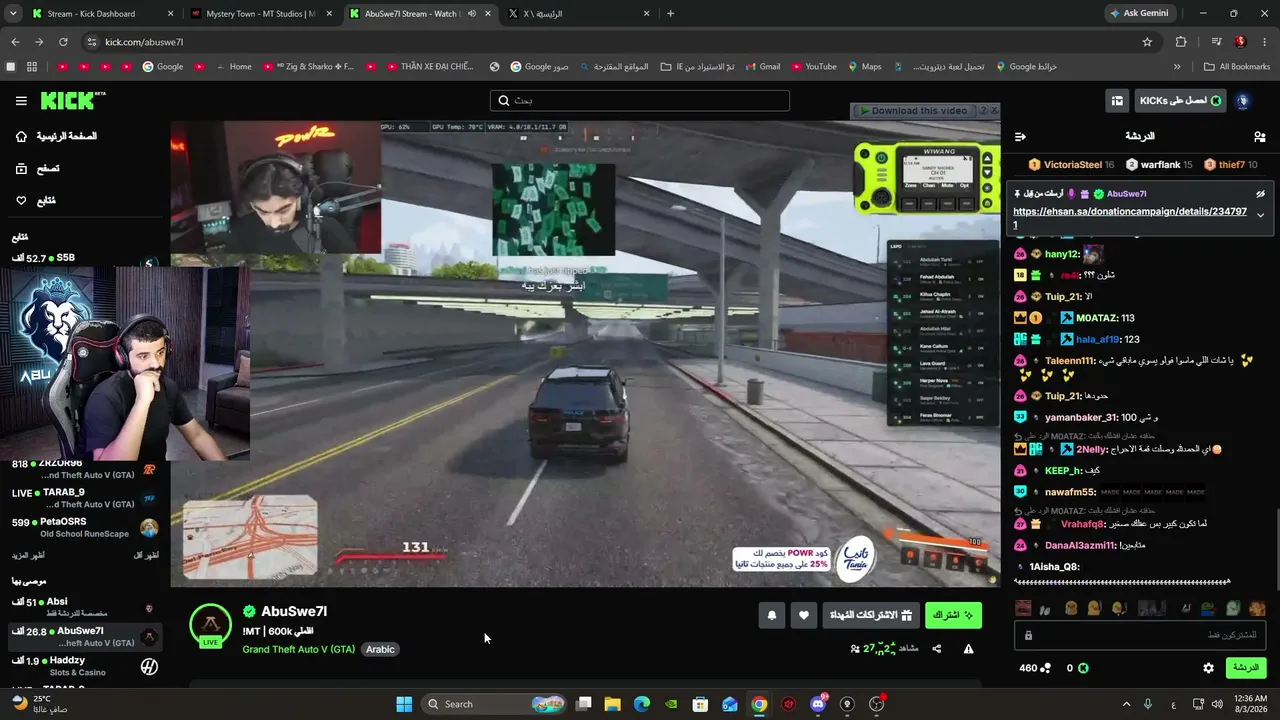Open Browse in Kick sidebar

click(37, 169)
